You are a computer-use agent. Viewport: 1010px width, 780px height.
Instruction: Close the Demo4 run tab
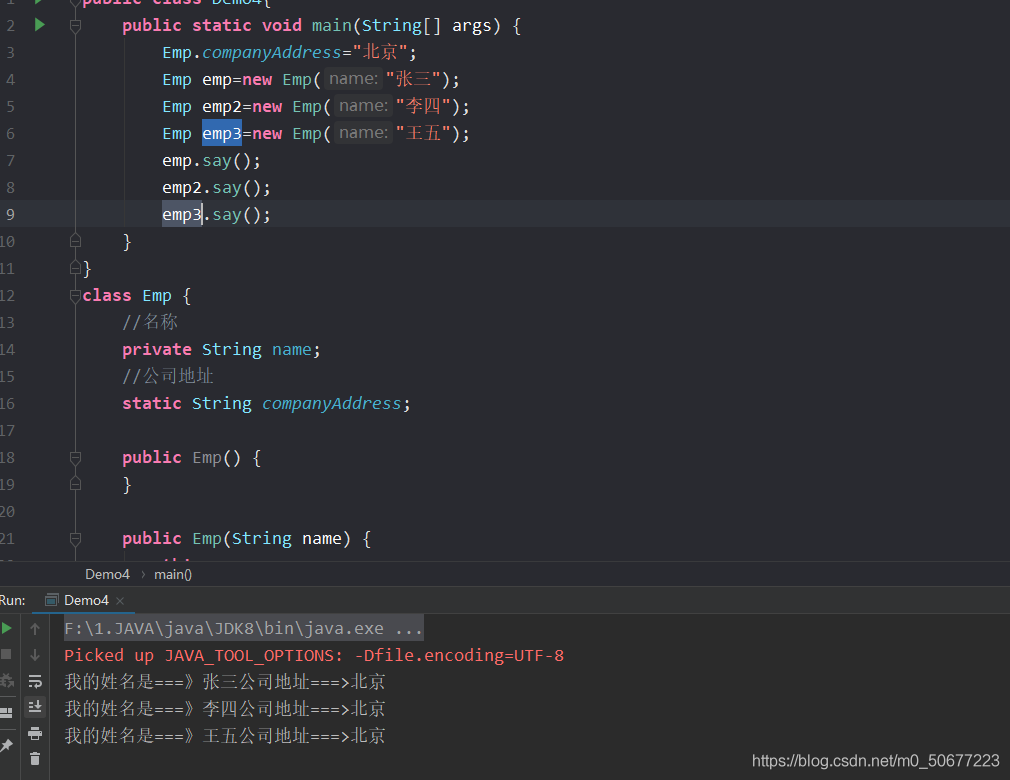(x=120, y=601)
